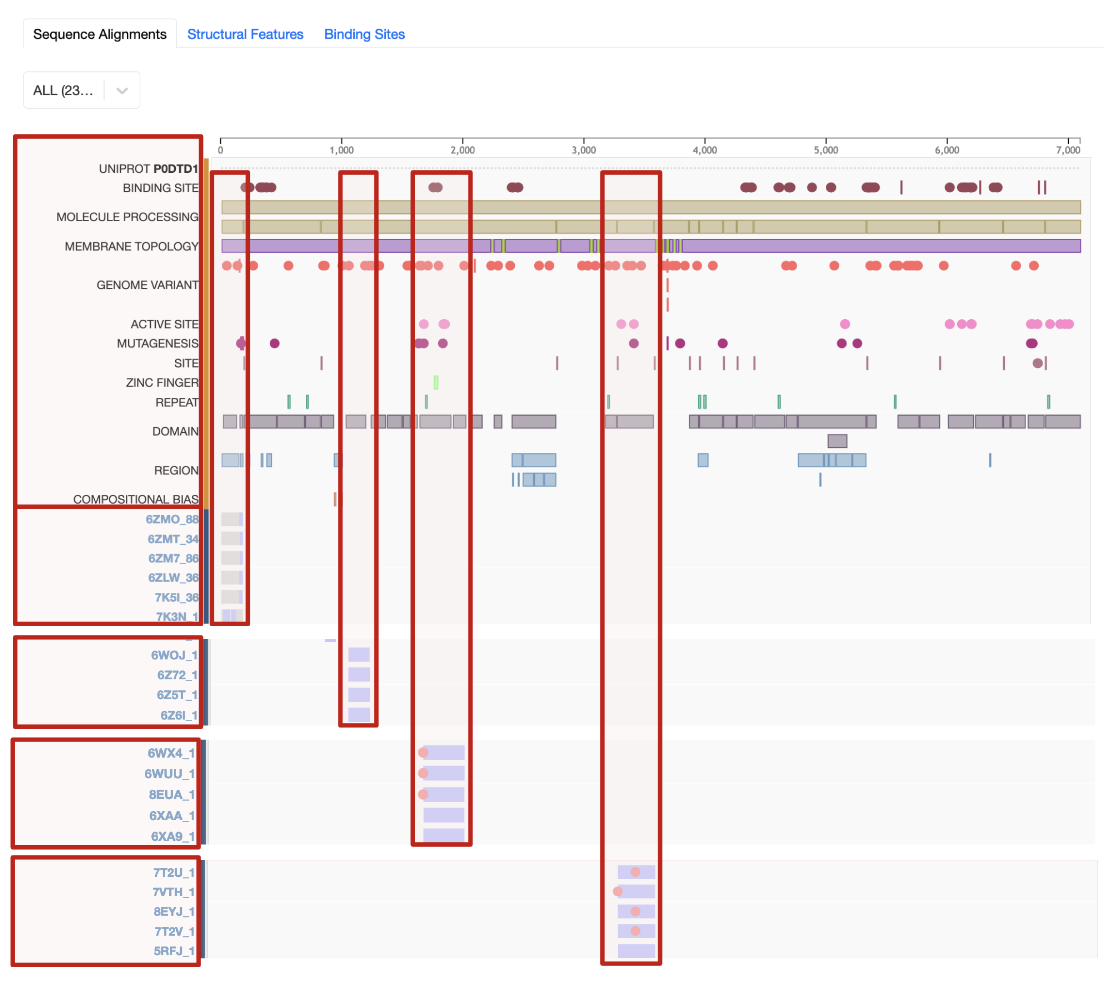Click the dropdown chevron next to ALL

click(x=122, y=90)
